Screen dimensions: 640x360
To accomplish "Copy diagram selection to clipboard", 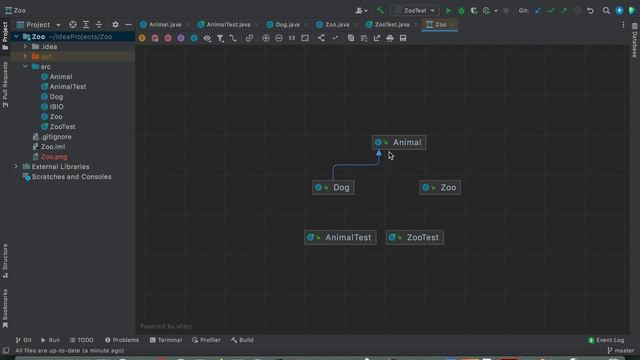I will [x=364, y=38].
